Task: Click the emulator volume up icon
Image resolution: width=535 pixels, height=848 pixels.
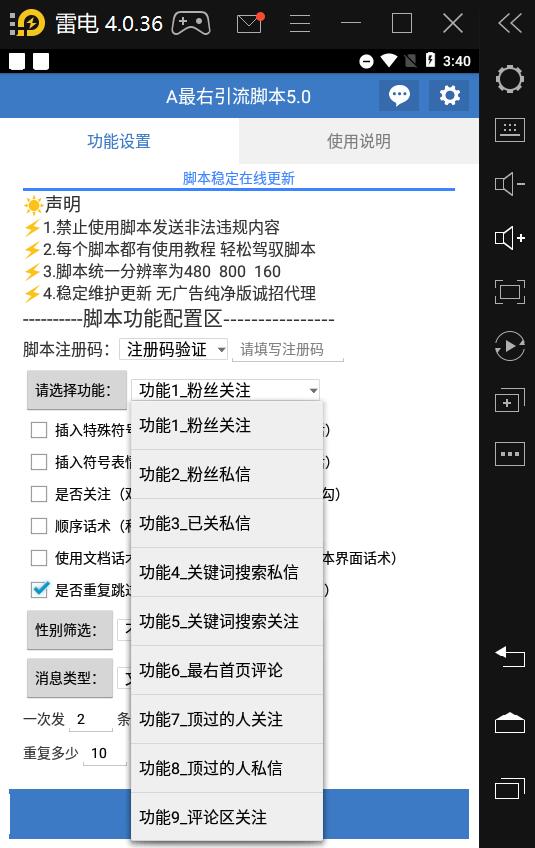Action: (510, 238)
